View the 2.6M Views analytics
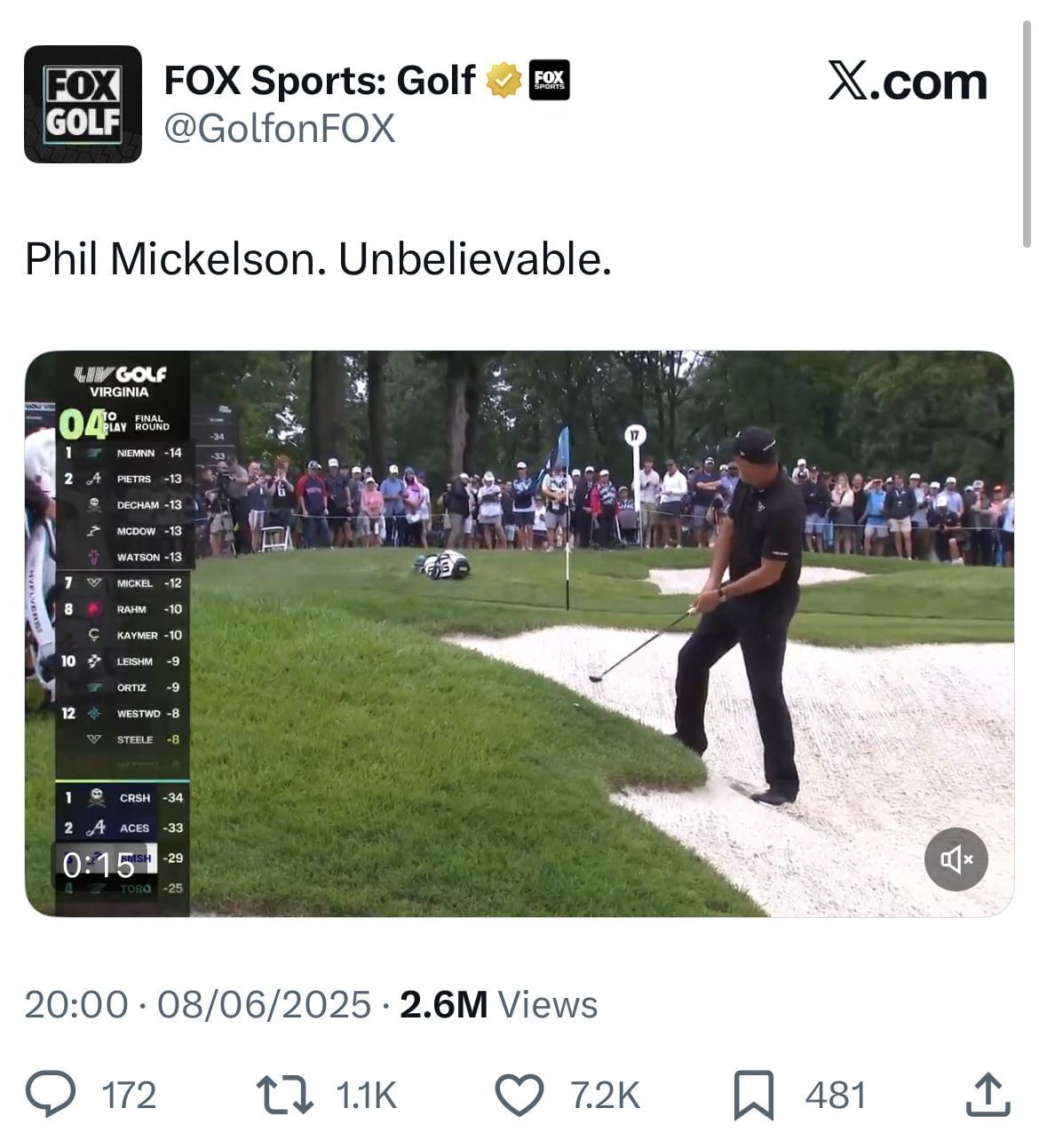1039x1148 pixels. click(x=498, y=1005)
